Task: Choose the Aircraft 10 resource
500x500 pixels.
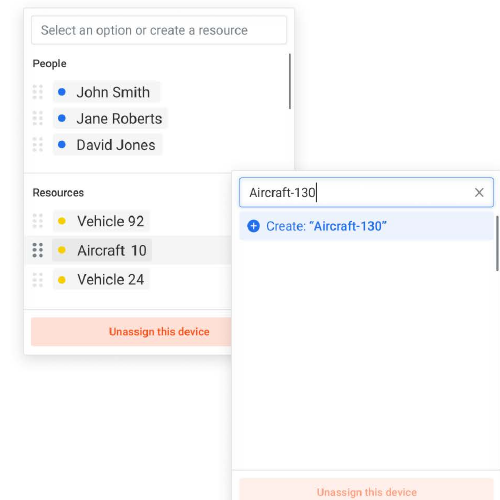Action: pyautogui.click(x=102, y=250)
